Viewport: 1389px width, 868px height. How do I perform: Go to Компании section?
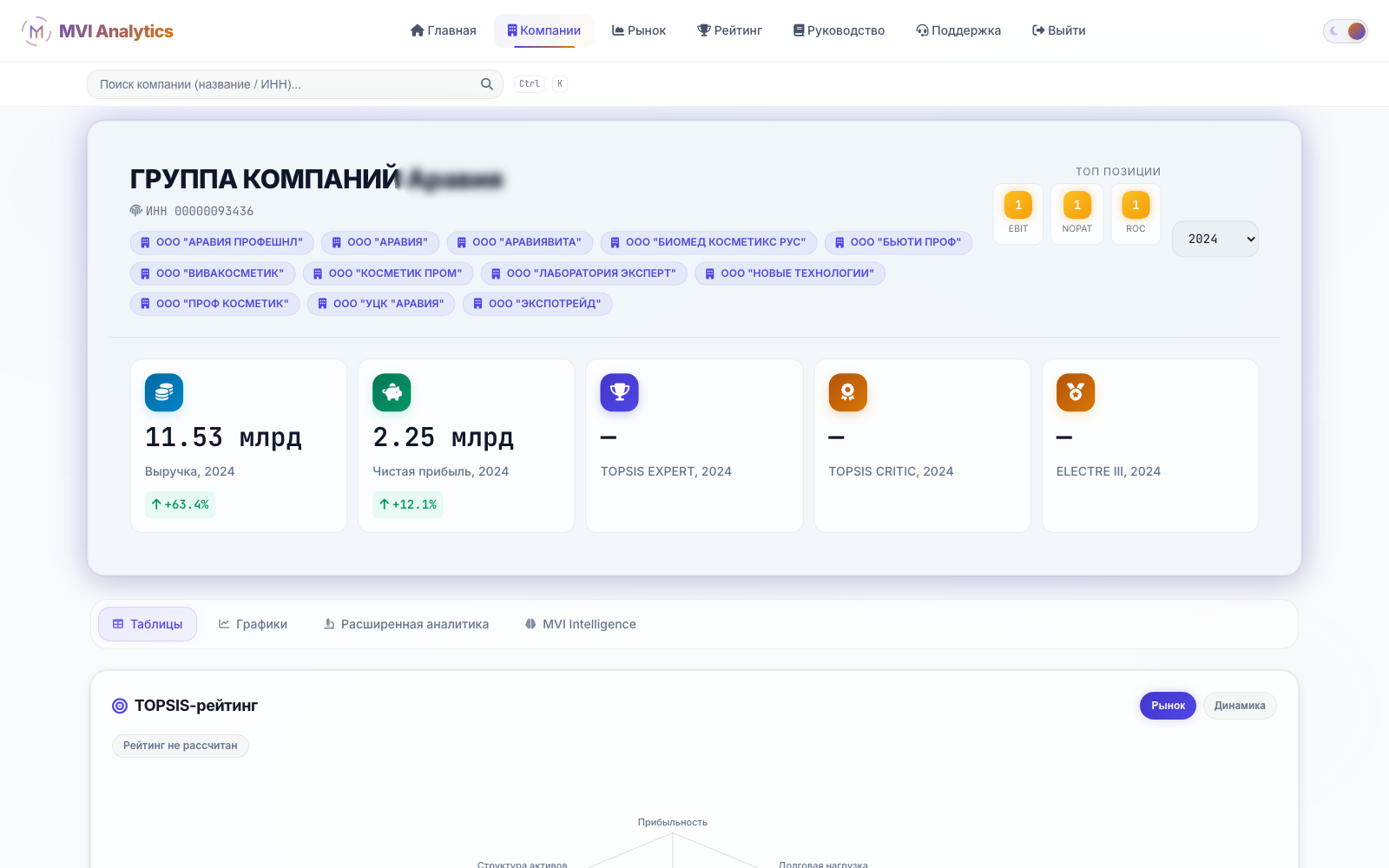coord(544,30)
